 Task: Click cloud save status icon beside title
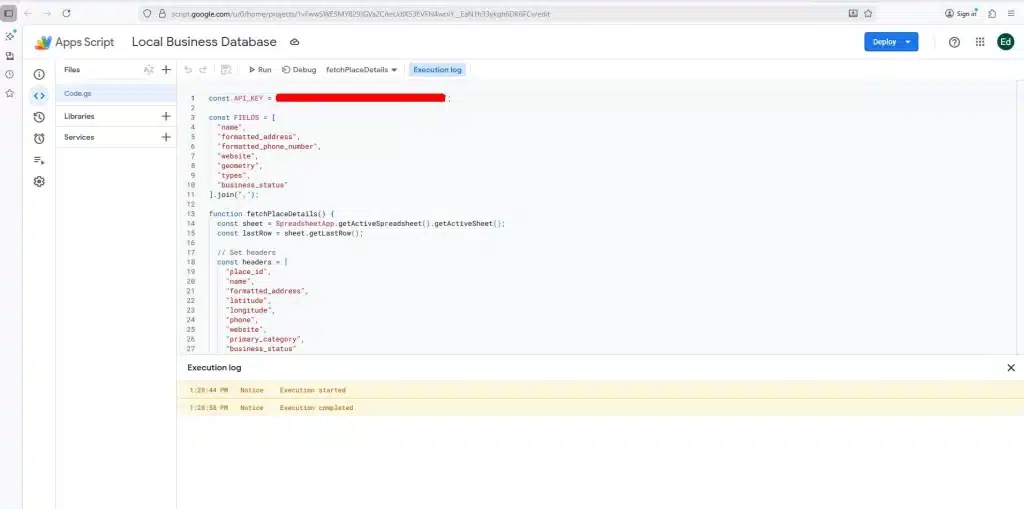coord(295,42)
